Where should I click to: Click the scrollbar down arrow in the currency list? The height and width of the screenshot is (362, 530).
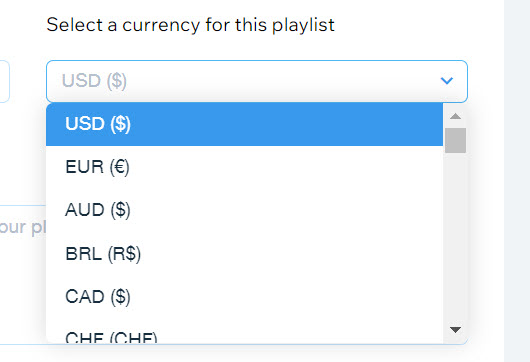(455, 330)
